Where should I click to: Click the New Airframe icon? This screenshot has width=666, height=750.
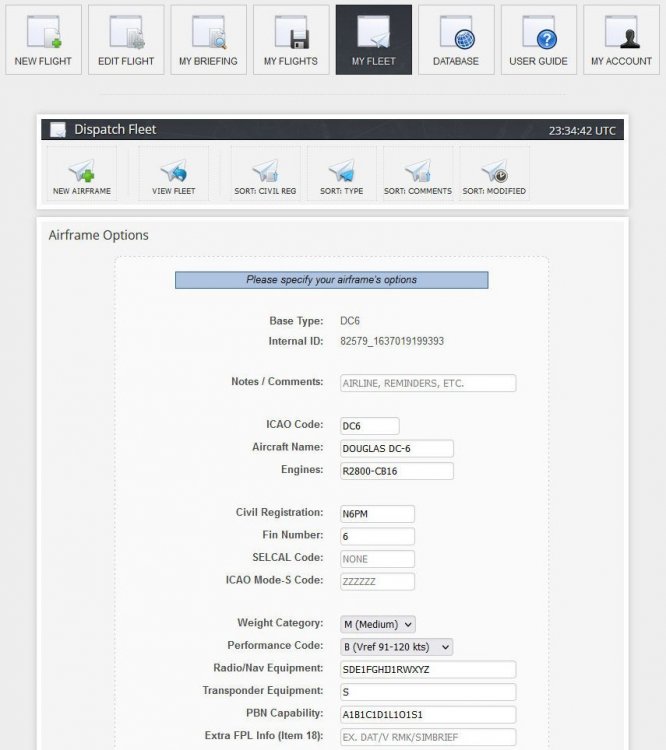tap(81, 175)
